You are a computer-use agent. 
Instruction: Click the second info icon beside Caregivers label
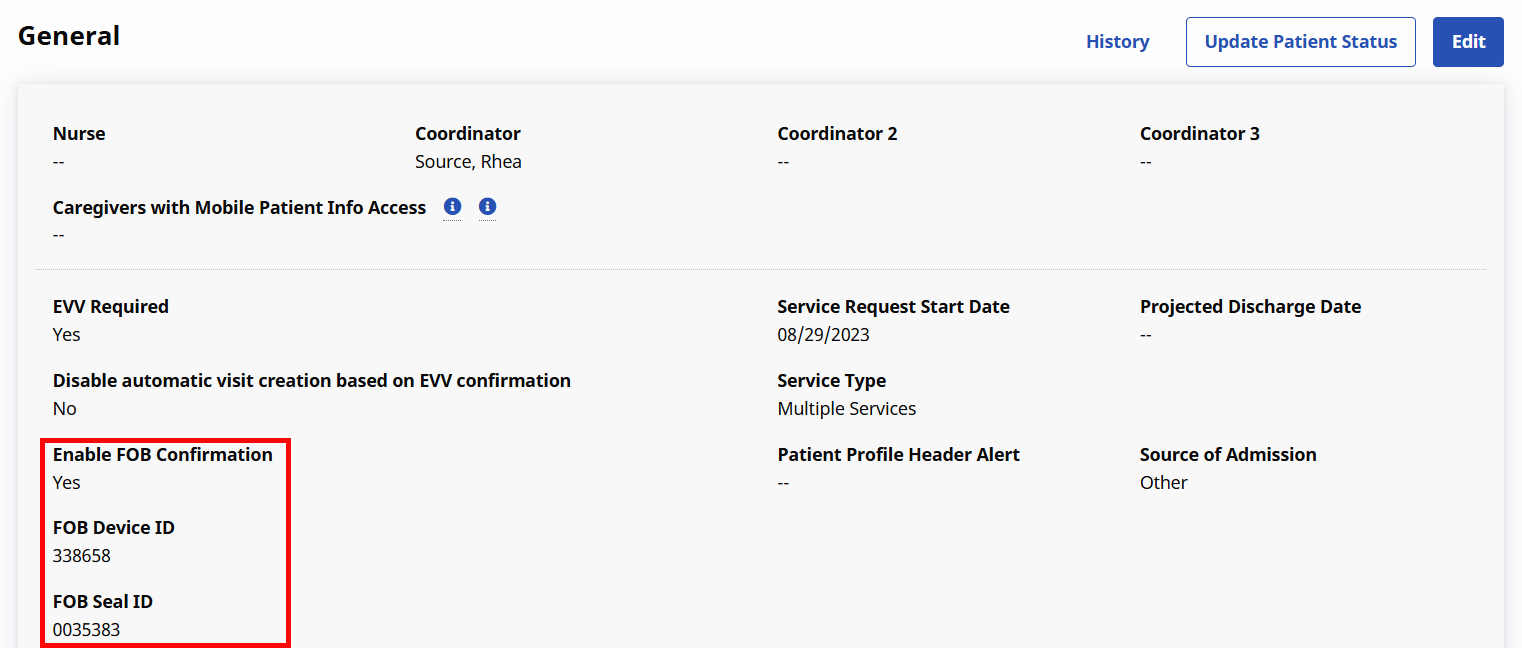(x=487, y=207)
